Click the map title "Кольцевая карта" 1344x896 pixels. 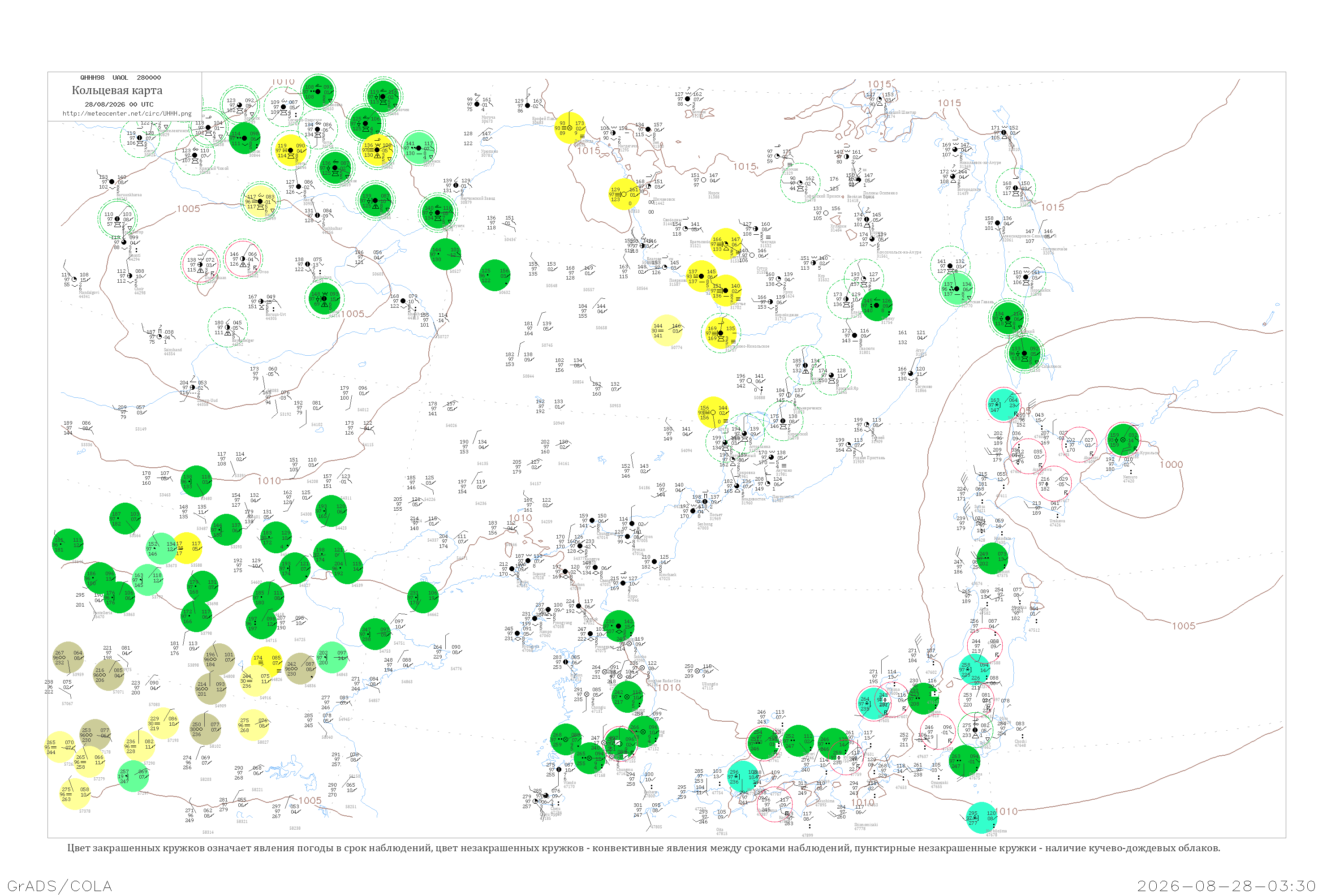coord(117,90)
